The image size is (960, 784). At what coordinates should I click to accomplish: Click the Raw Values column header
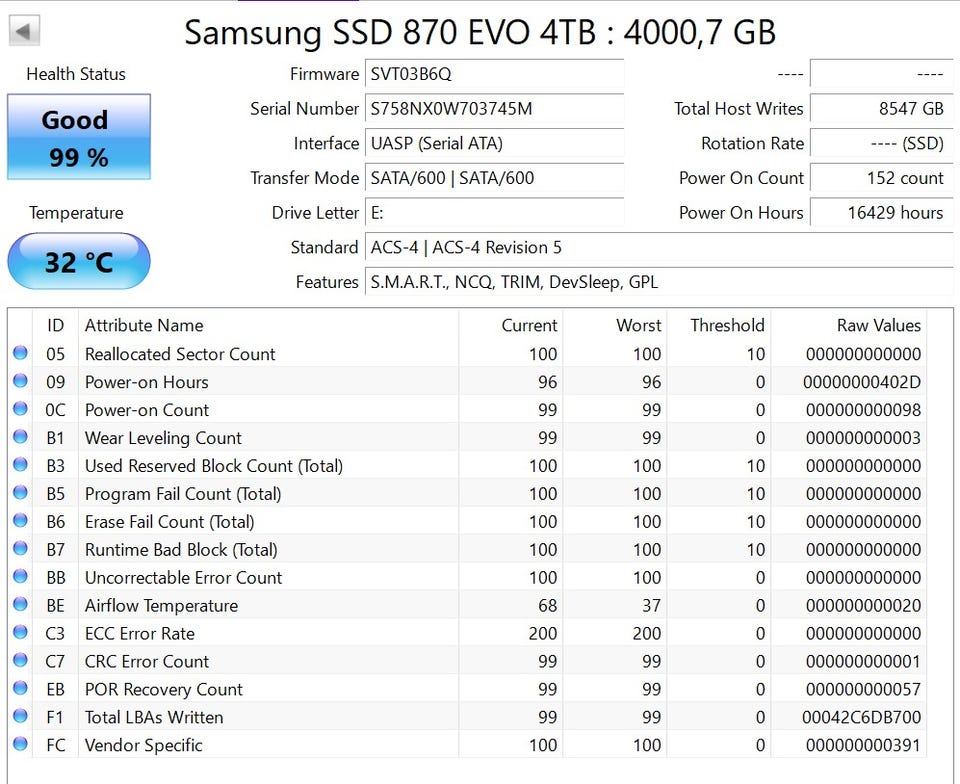click(848, 325)
